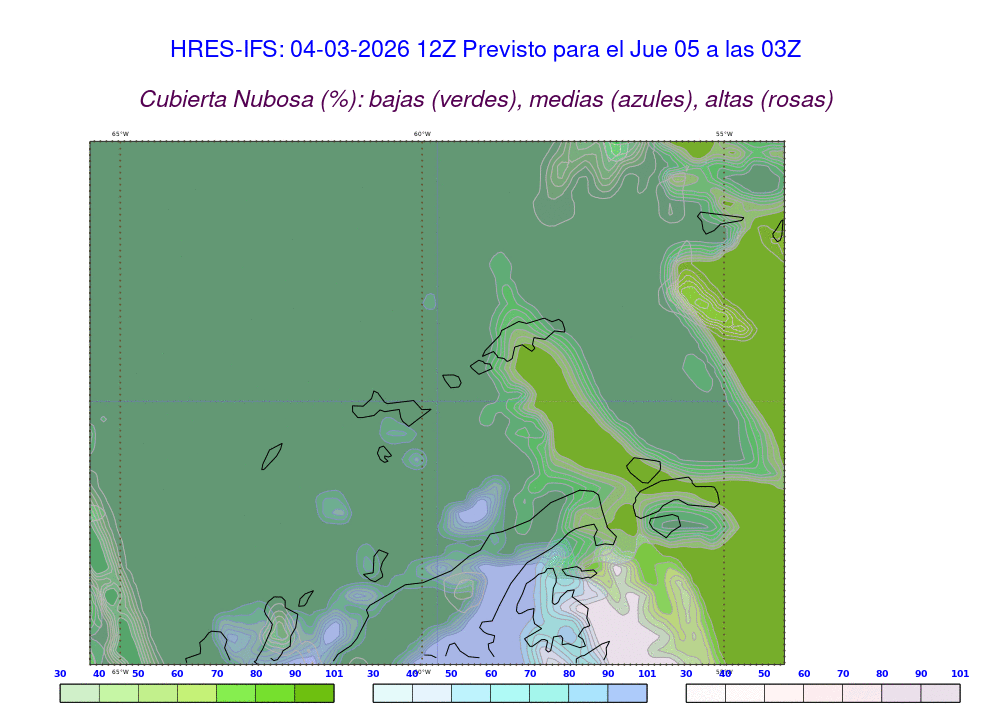Click the darkest green 90–101 low-cloud swatch
Image resolution: width=1000 pixels, height=707 pixels.
click(314, 693)
